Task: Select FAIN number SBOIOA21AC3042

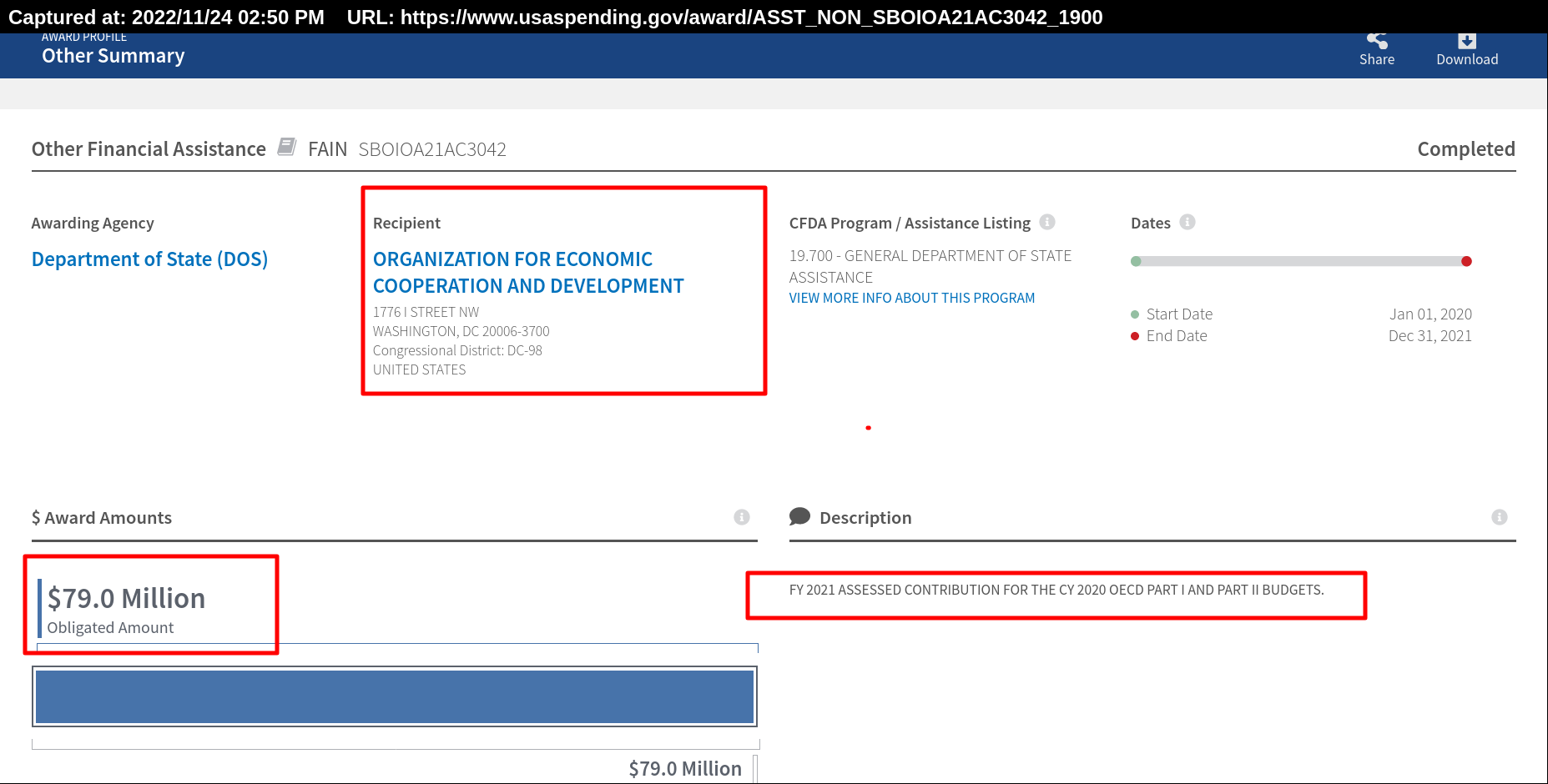Action: 432,149
